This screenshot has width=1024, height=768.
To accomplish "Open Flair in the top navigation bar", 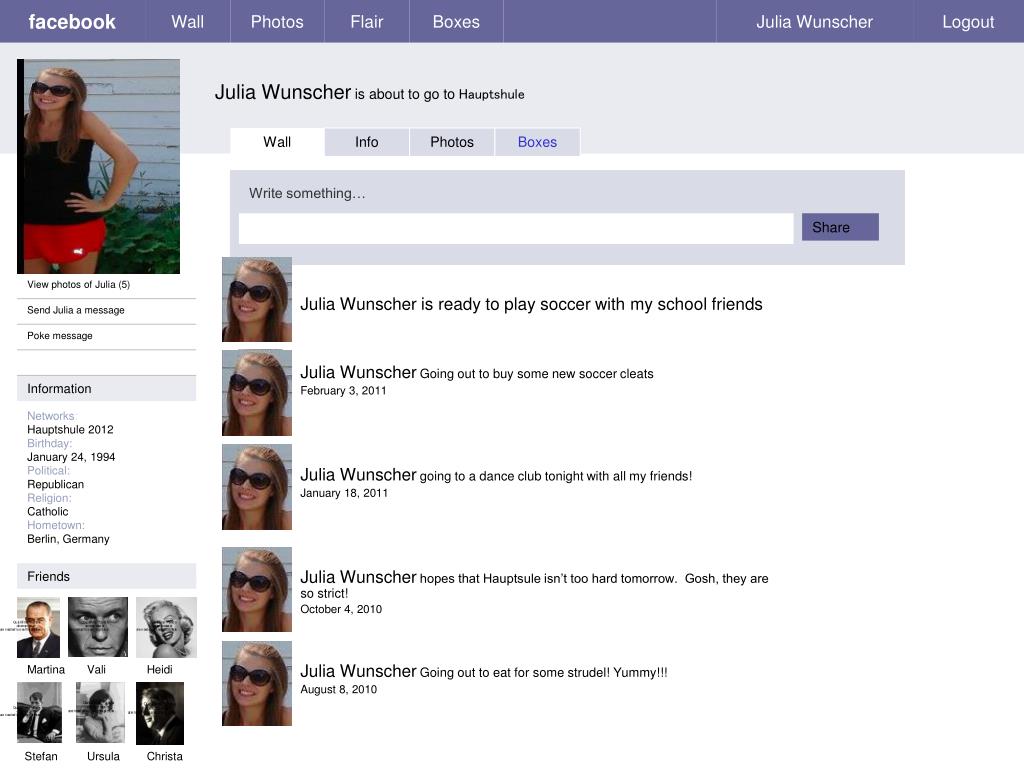I will [x=366, y=22].
